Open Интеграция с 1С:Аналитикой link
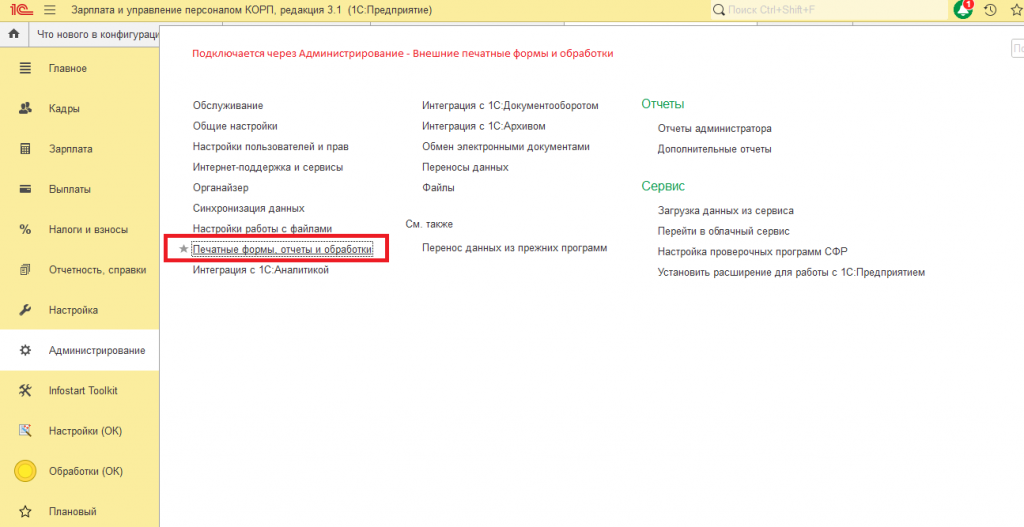The height and width of the screenshot is (527, 1024). click(x=261, y=270)
